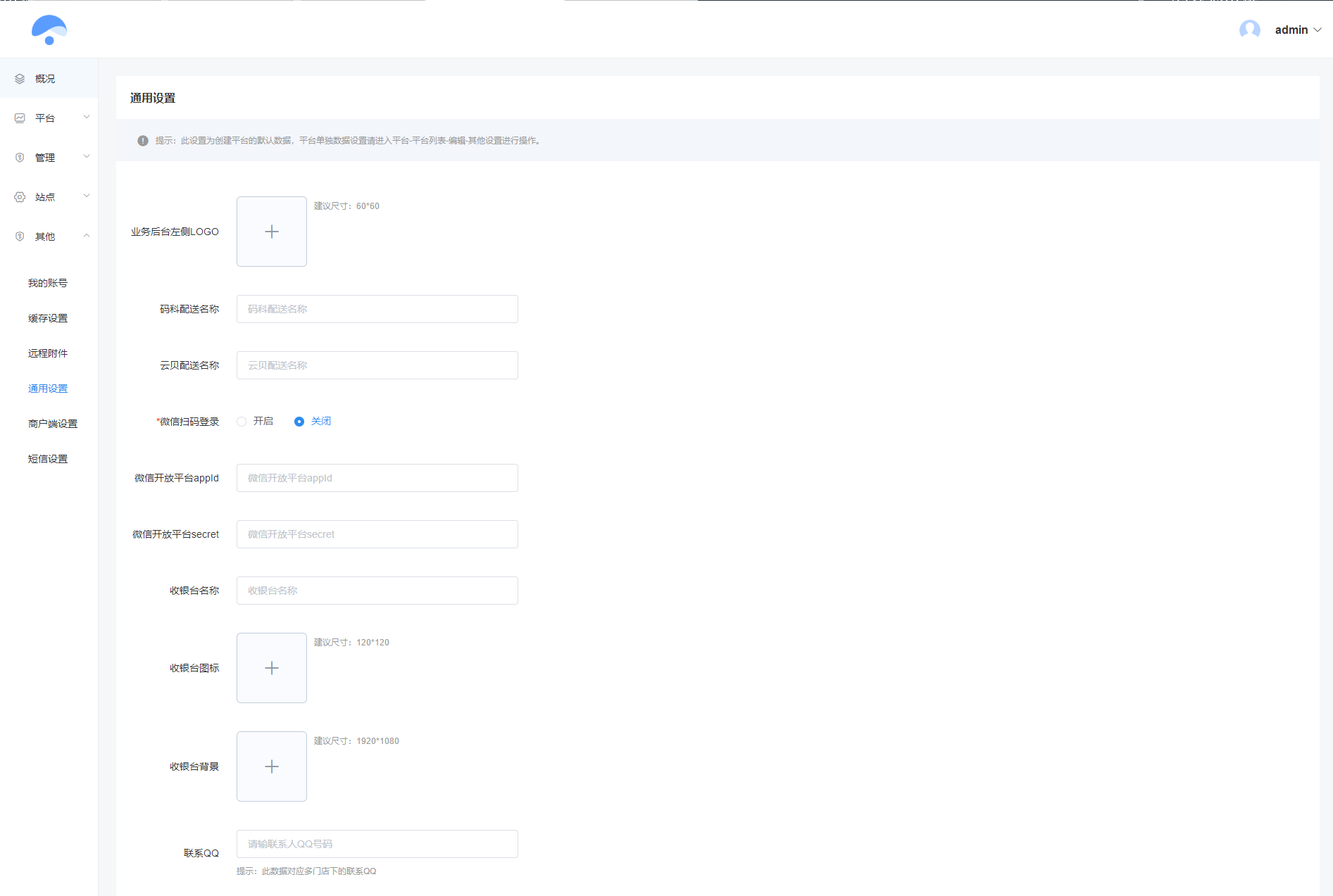The height and width of the screenshot is (896, 1333).
Task: Click the blue cloud logo in header
Action: click(x=49, y=30)
